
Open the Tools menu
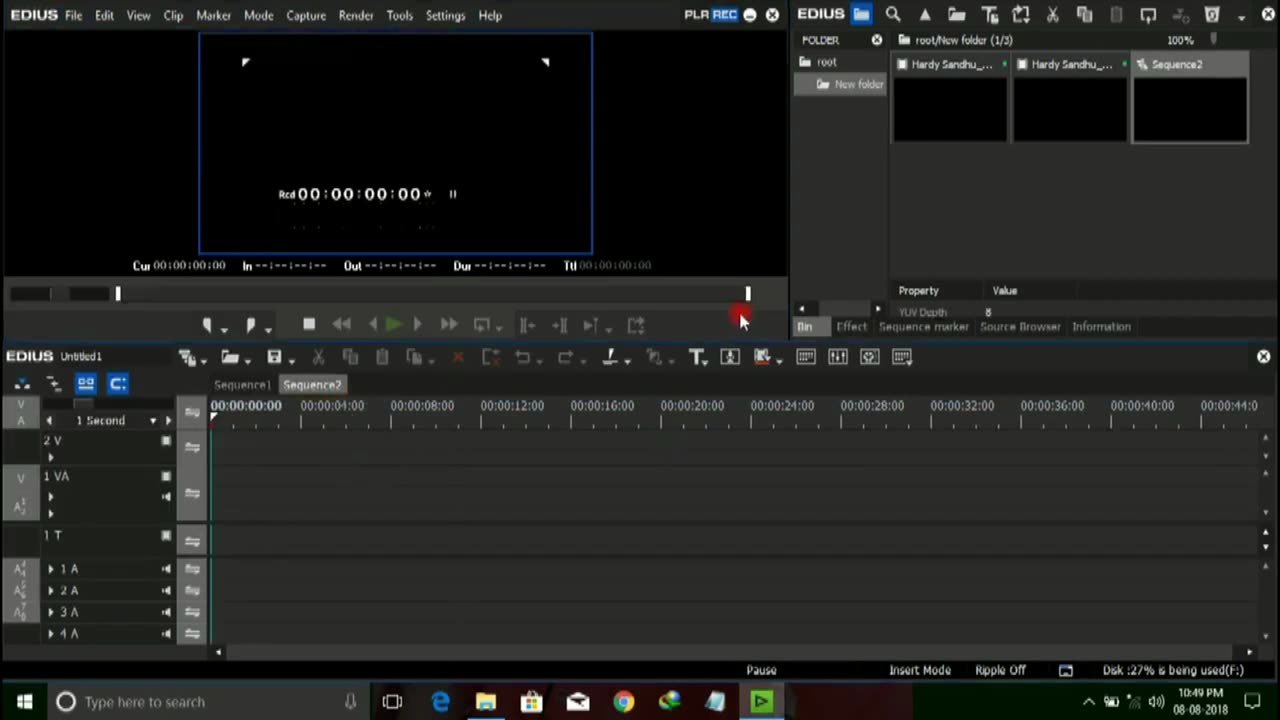click(x=400, y=15)
